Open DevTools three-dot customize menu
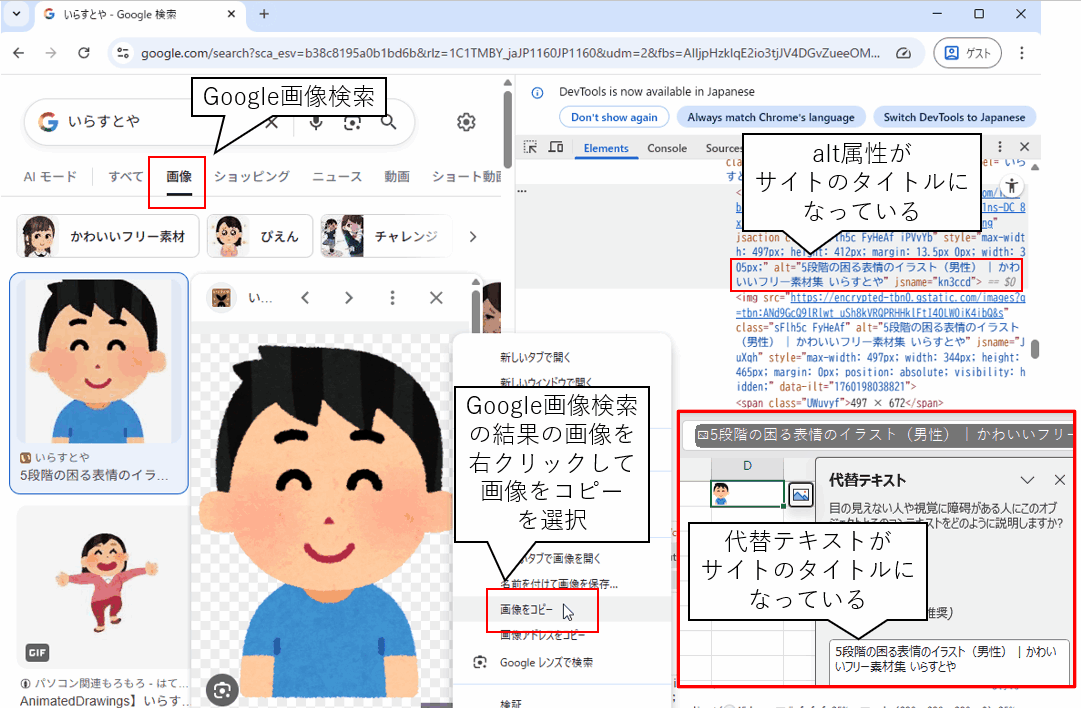This screenshot has height=708, width=1081. [1000, 147]
